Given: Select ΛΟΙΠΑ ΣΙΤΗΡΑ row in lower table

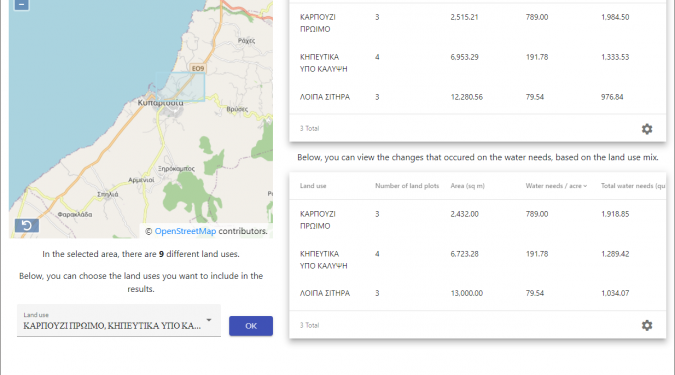Looking at the screenshot, I should [477, 293].
